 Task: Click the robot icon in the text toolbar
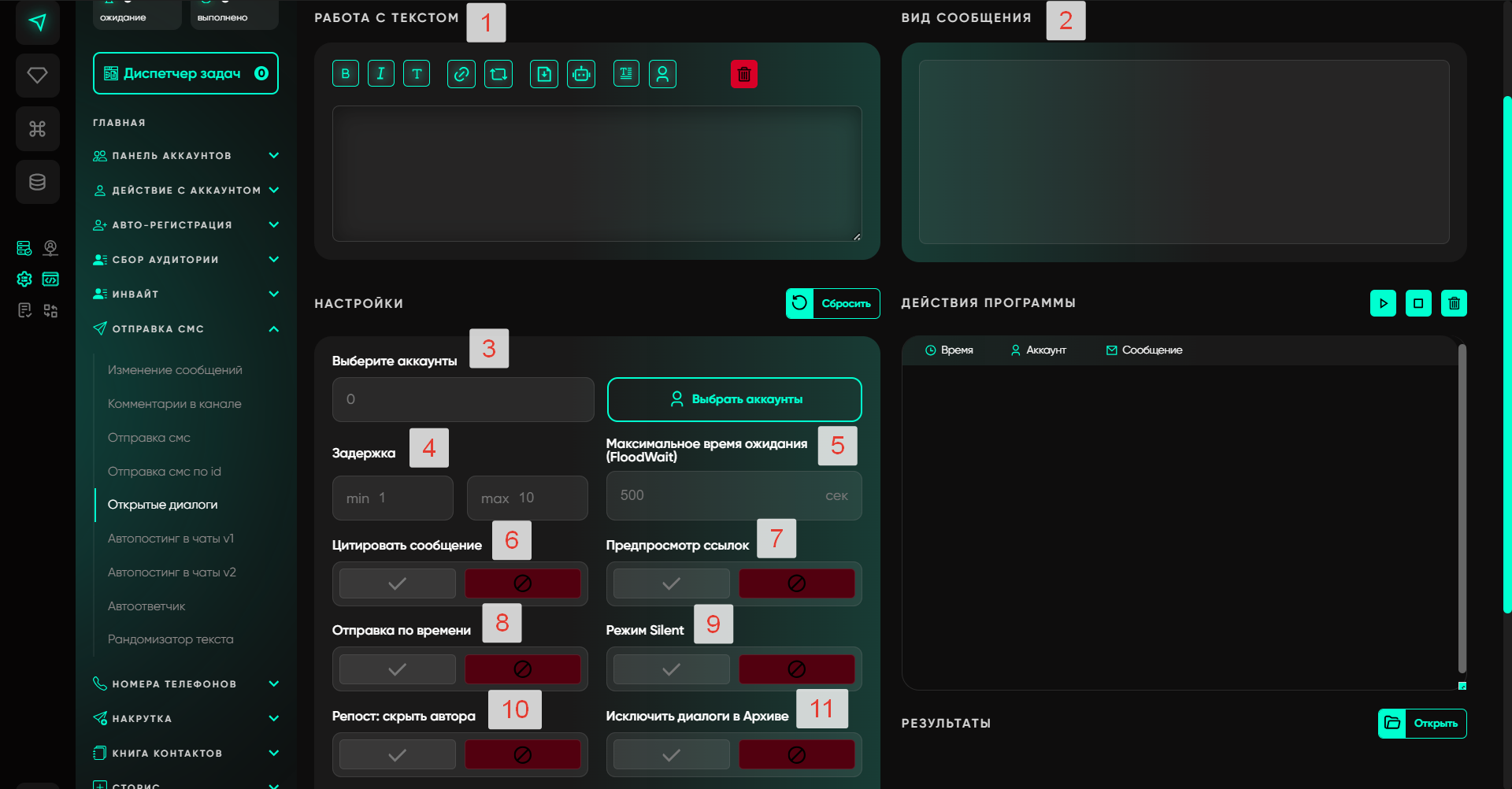point(581,74)
